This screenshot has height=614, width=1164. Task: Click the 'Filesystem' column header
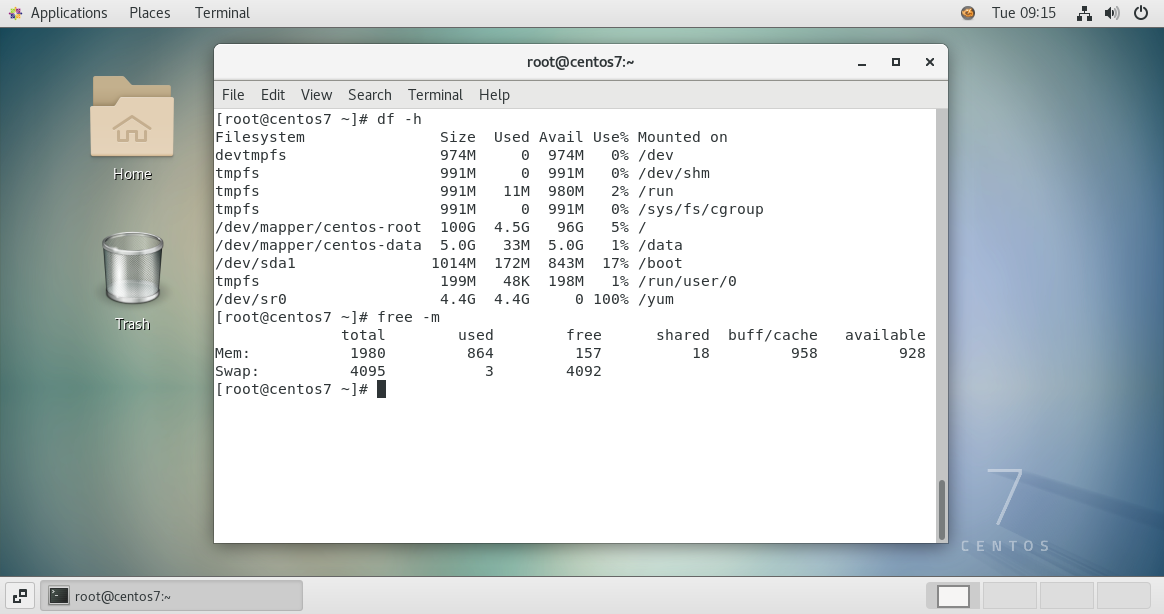tap(260, 137)
